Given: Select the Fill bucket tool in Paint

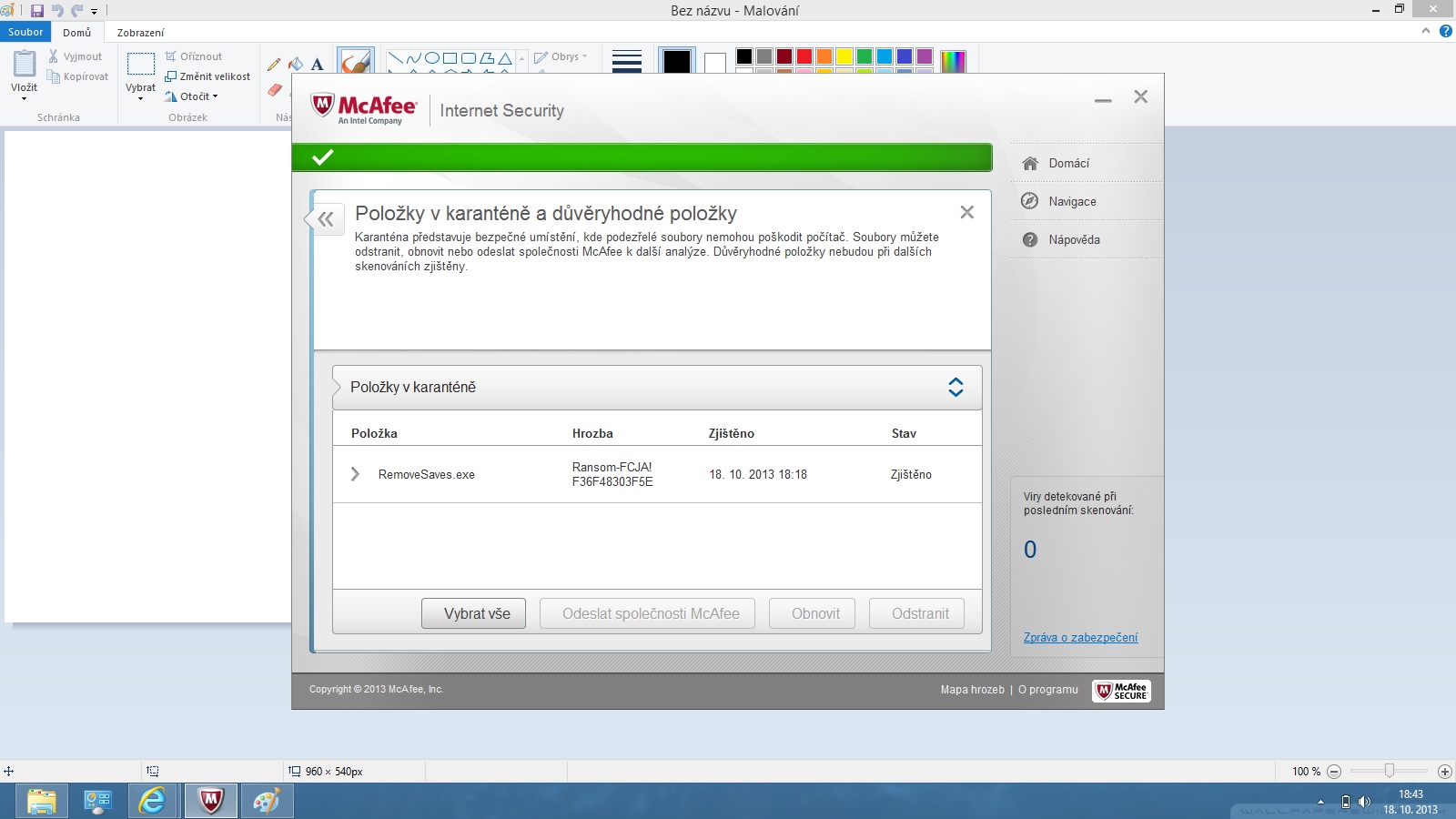Looking at the screenshot, I should click(x=296, y=65).
